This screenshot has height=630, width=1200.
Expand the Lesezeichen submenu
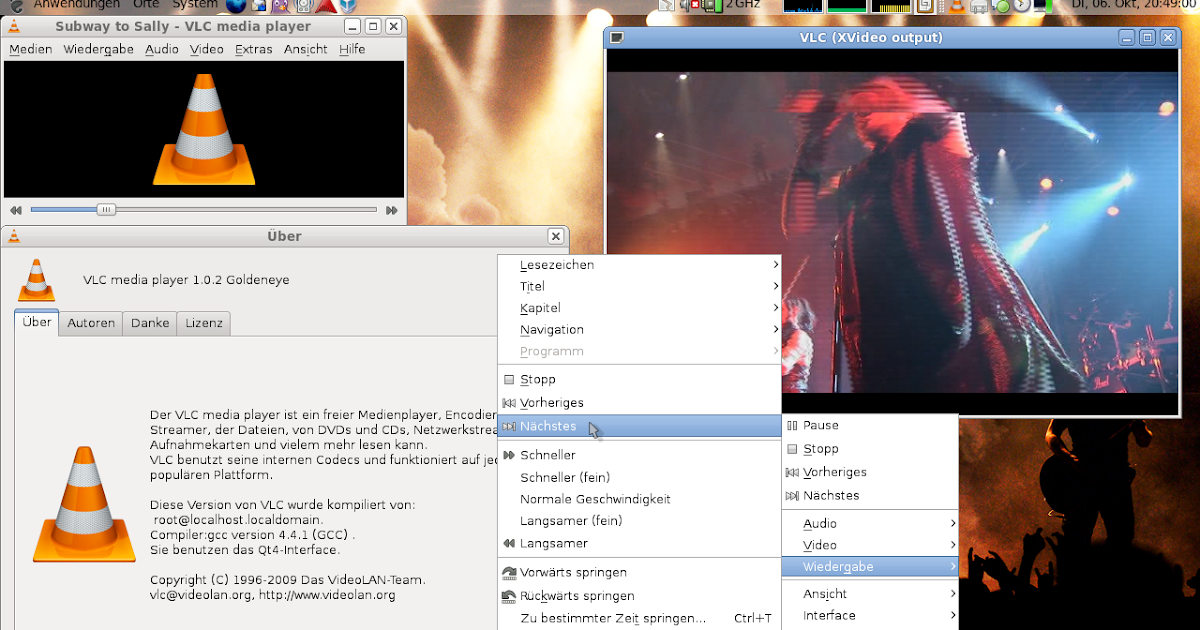tap(640, 265)
